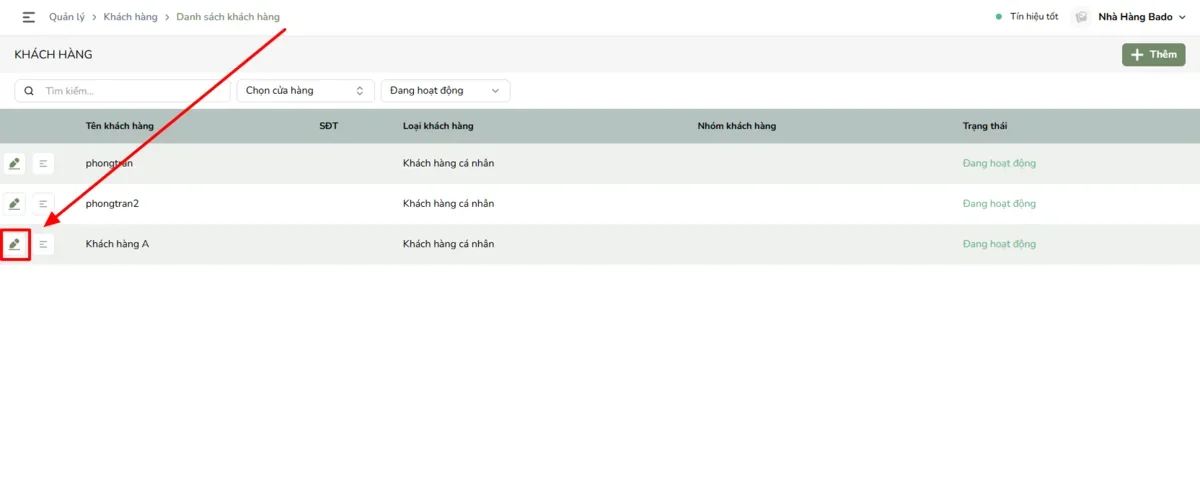1200x480 pixels.
Task: Click the Tên khách hàng column header
Action: (x=120, y=126)
